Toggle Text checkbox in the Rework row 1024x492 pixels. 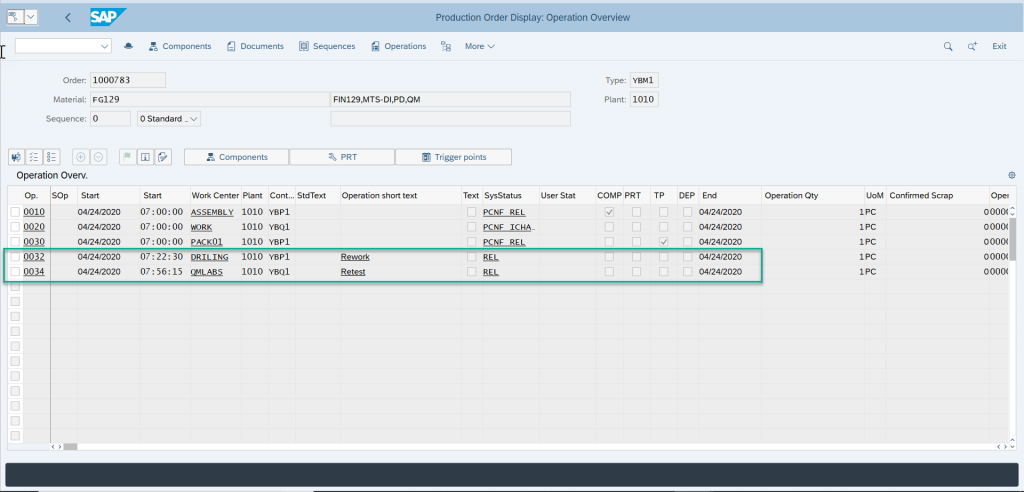point(471,257)
